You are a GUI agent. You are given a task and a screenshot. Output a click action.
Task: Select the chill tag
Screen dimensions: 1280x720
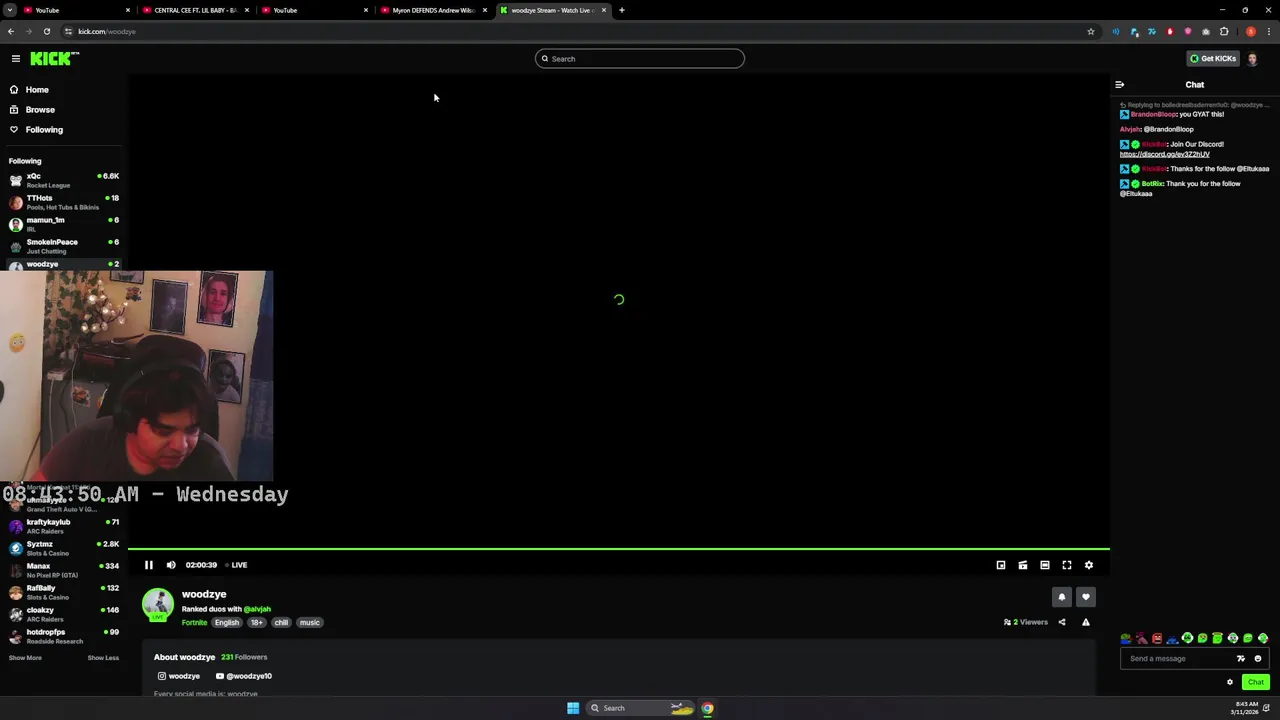(281, 622)
